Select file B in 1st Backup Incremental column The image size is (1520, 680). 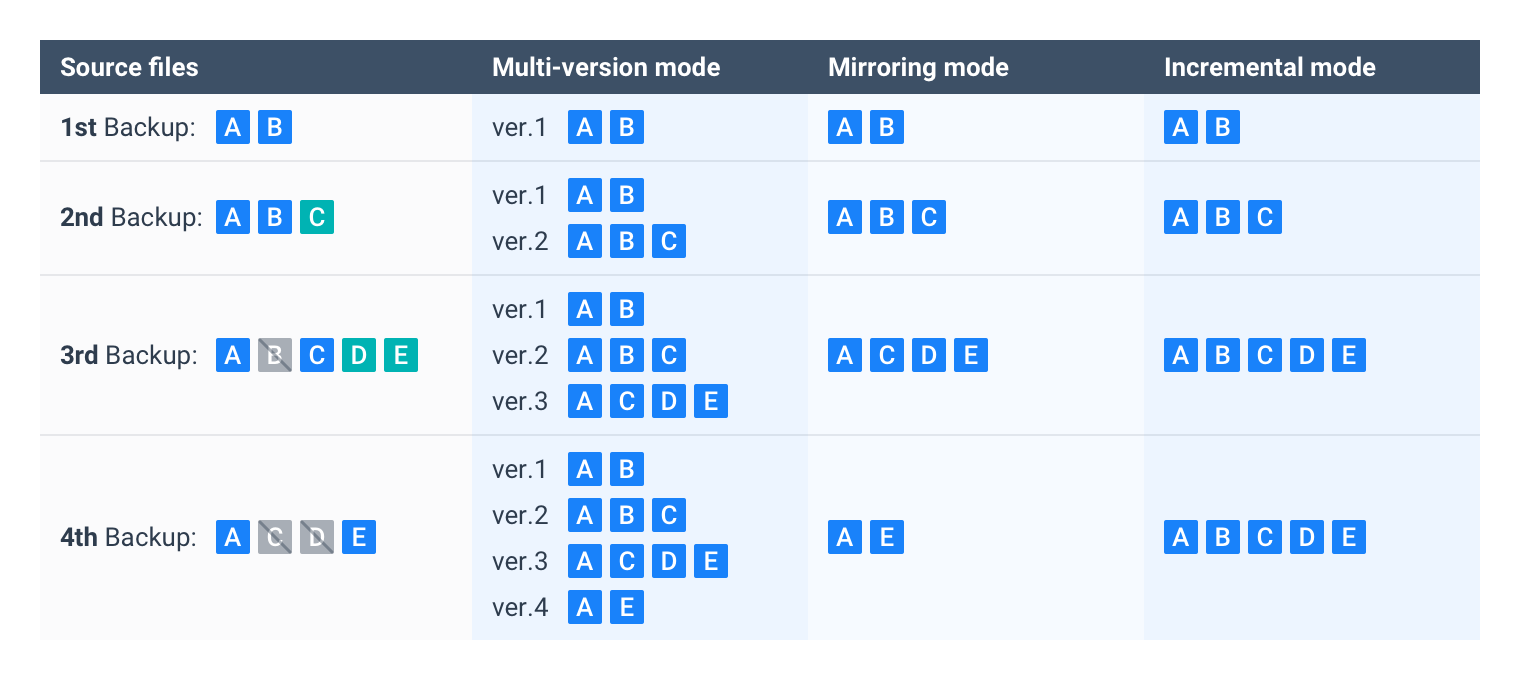pos(1222,127)
